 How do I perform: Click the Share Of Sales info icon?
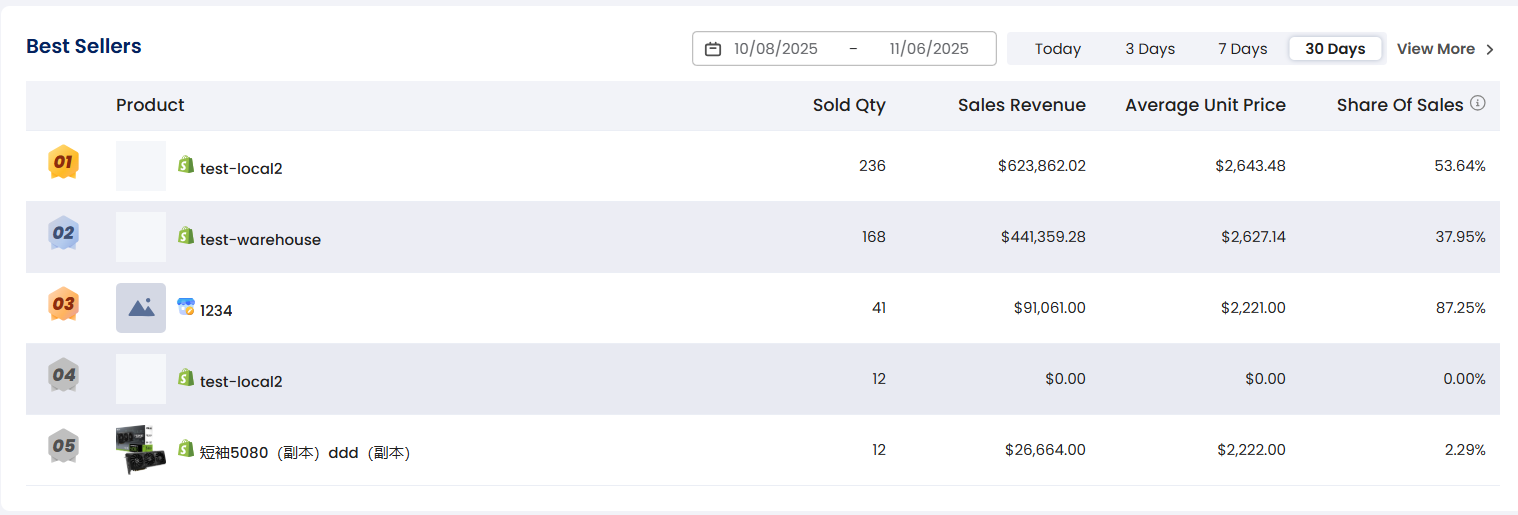point(1478,103)
